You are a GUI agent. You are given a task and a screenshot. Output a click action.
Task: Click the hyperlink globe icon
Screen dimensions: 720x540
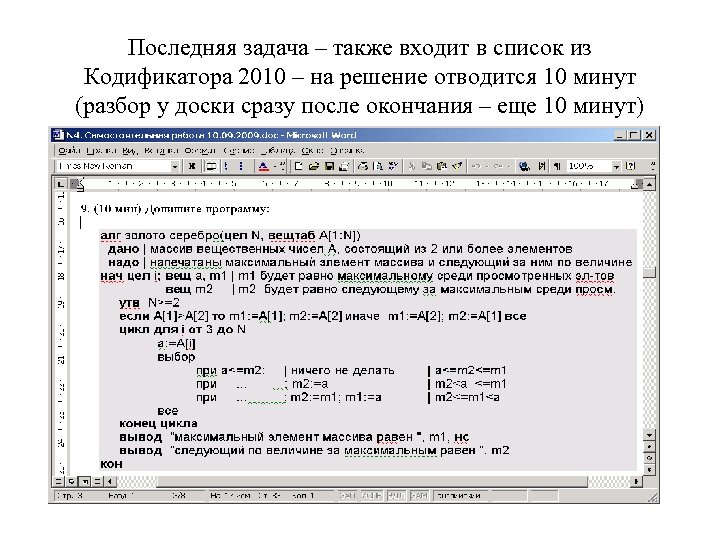pos(524,166)
